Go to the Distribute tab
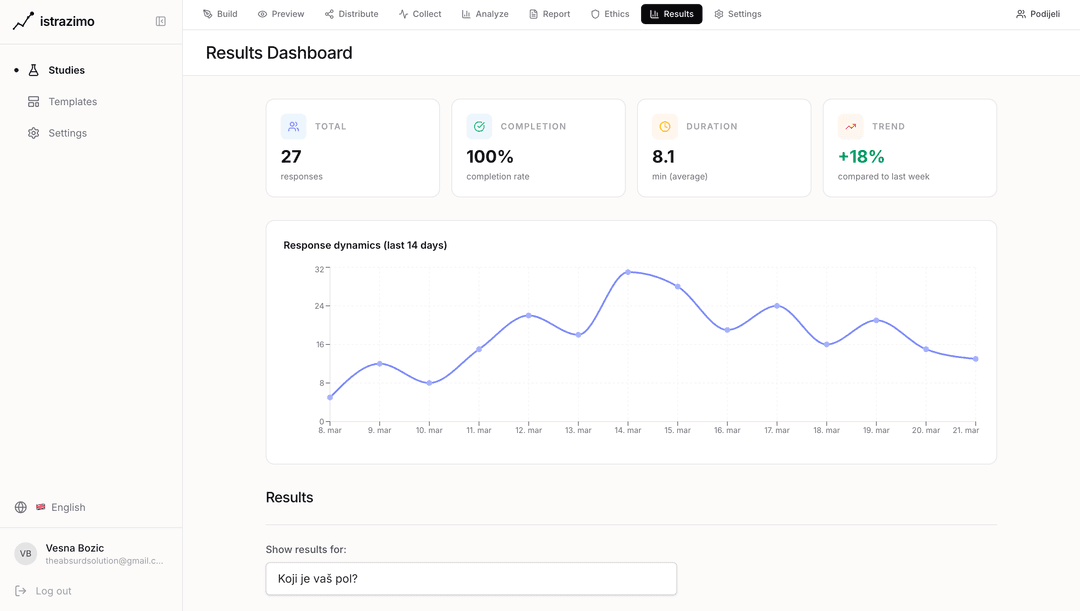 [351, 14]
